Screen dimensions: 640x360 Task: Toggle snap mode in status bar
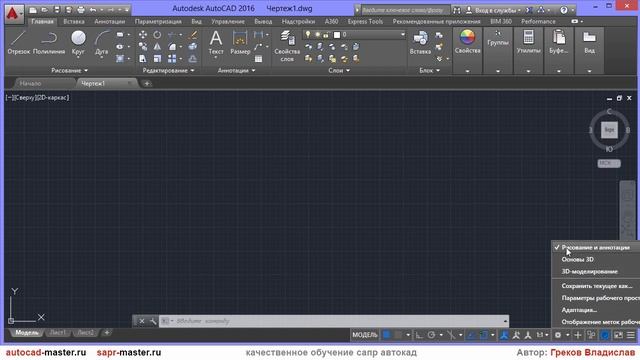[x=398, y=335]
